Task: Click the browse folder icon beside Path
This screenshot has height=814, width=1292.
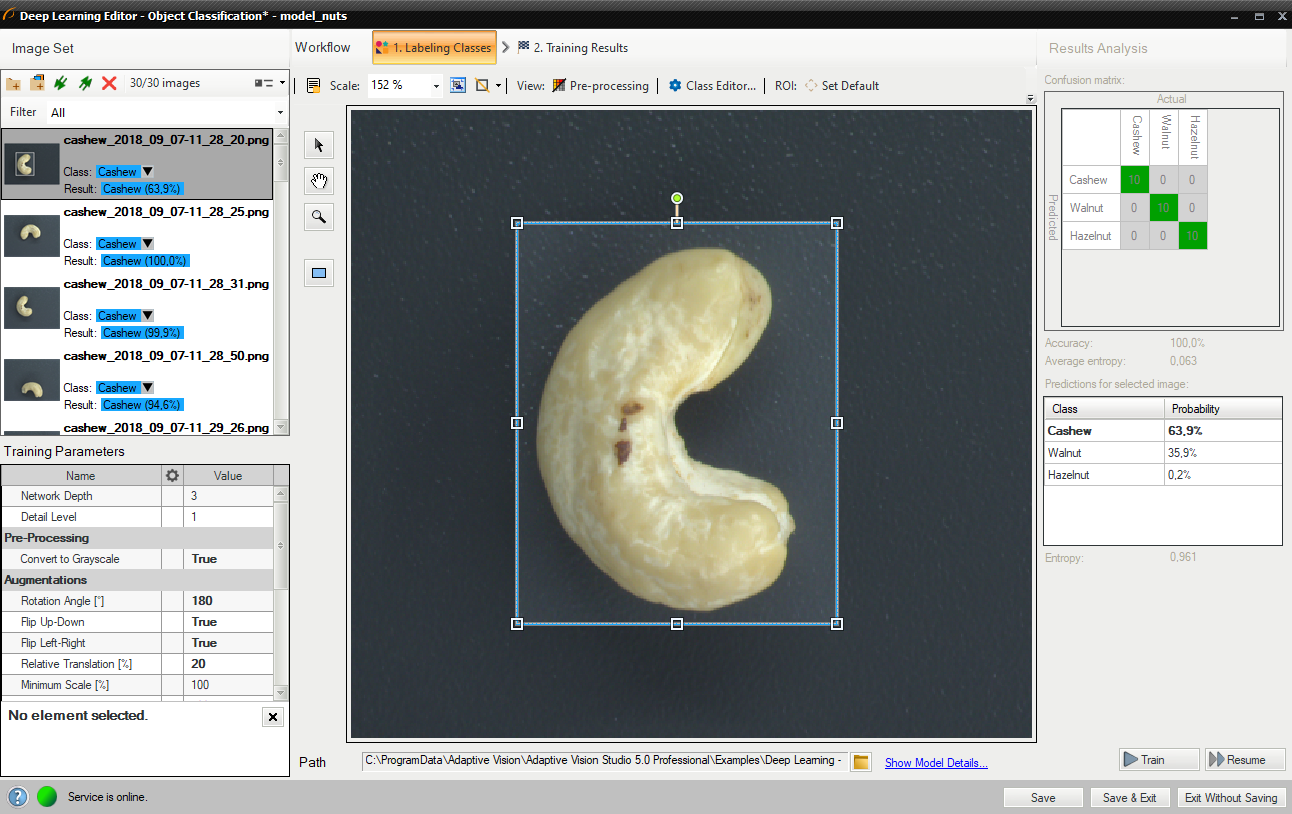Action: click(860, 762)
